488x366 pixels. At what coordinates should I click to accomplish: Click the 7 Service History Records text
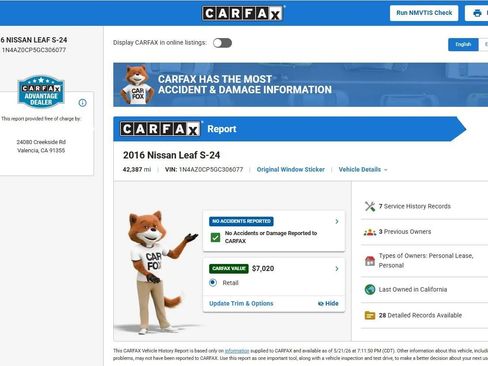pos(415,206)
